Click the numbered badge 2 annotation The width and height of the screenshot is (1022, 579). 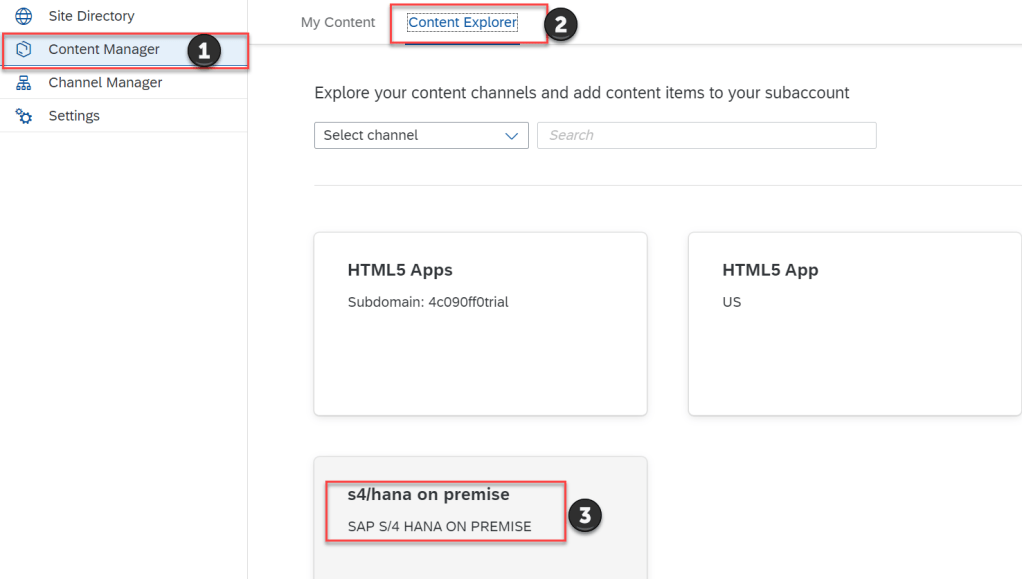(x=560, y=25)
